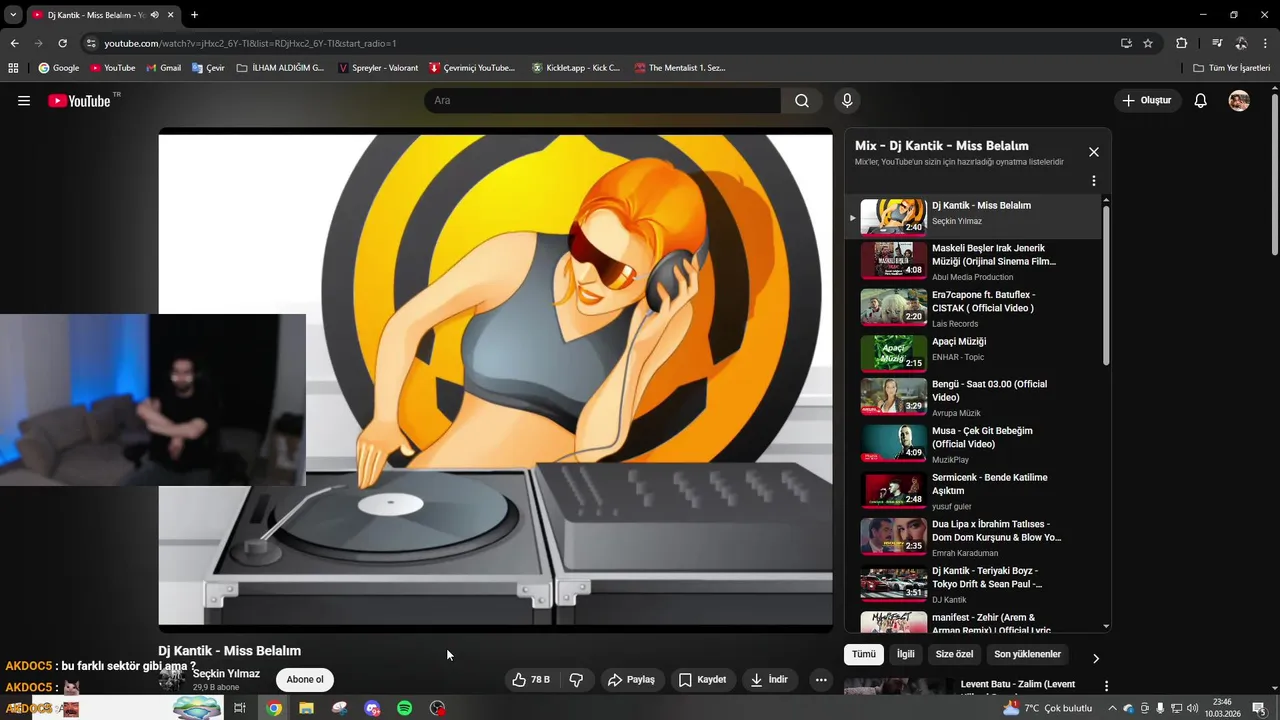The image size is (1280, 720).
Task: Open more actions ellipsis below the video
Action: pos(821,680)
